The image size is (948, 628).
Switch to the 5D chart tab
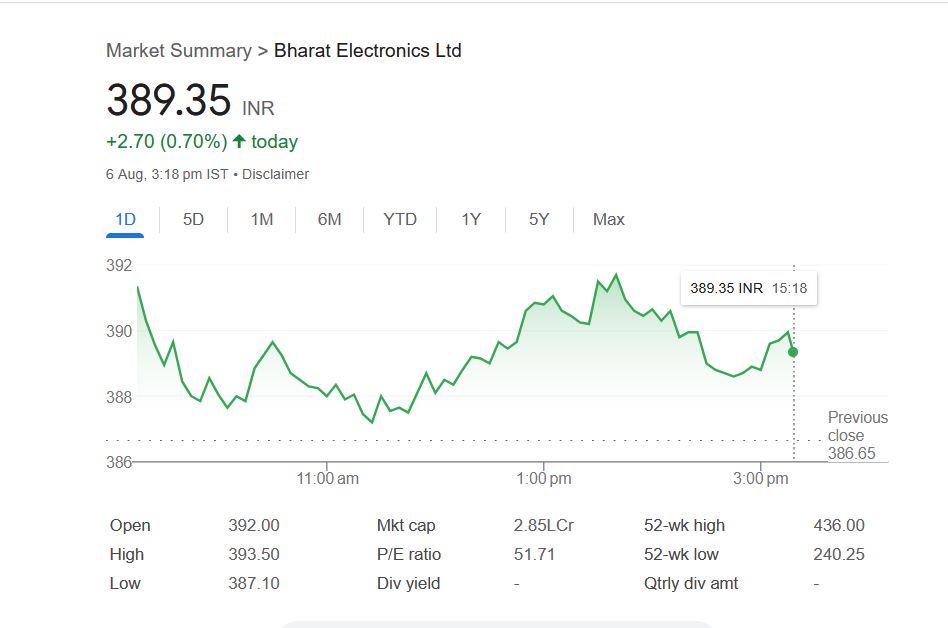click(x=193, y=220)
